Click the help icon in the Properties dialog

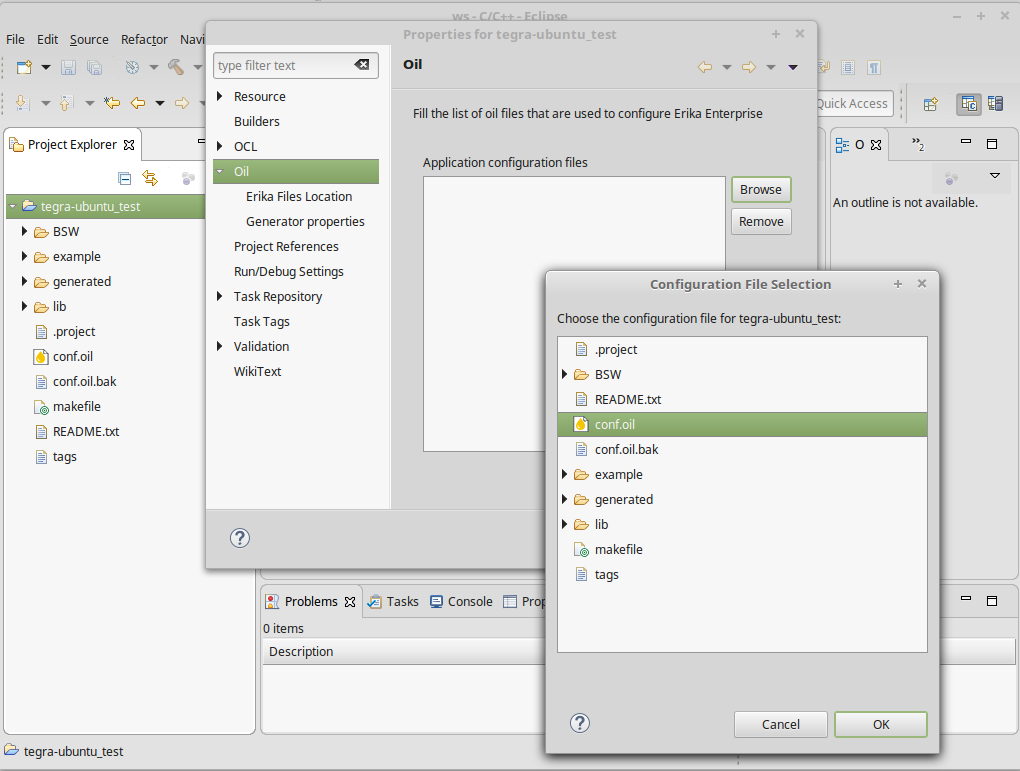240,538
